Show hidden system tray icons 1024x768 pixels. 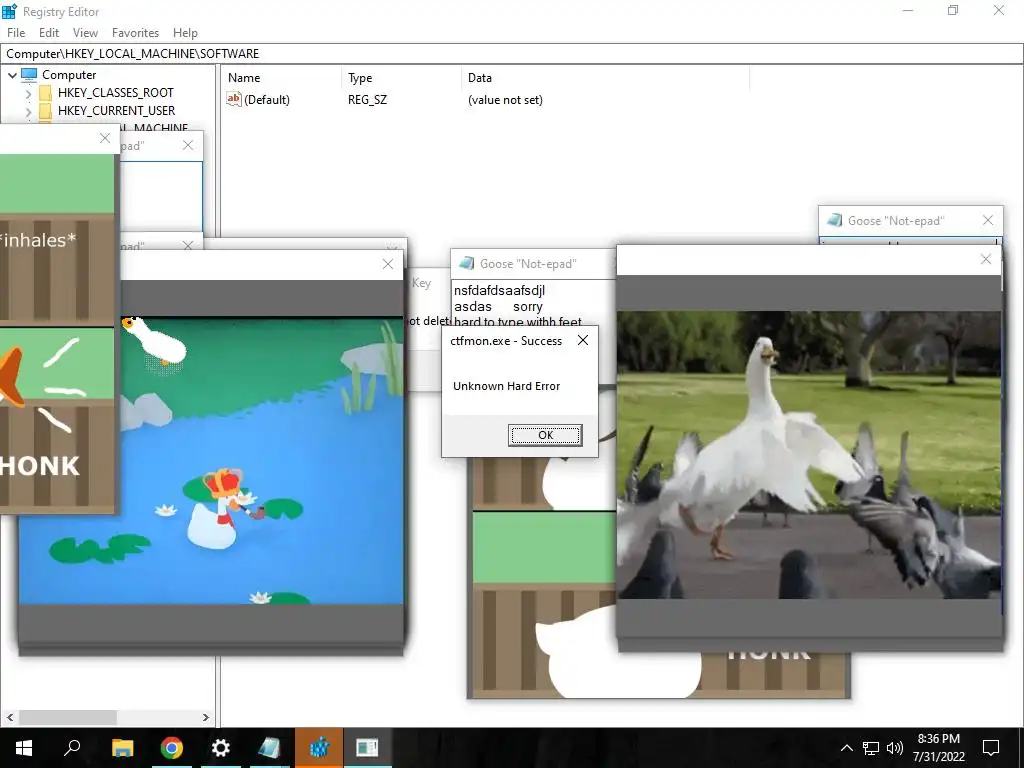click(846, 748)
